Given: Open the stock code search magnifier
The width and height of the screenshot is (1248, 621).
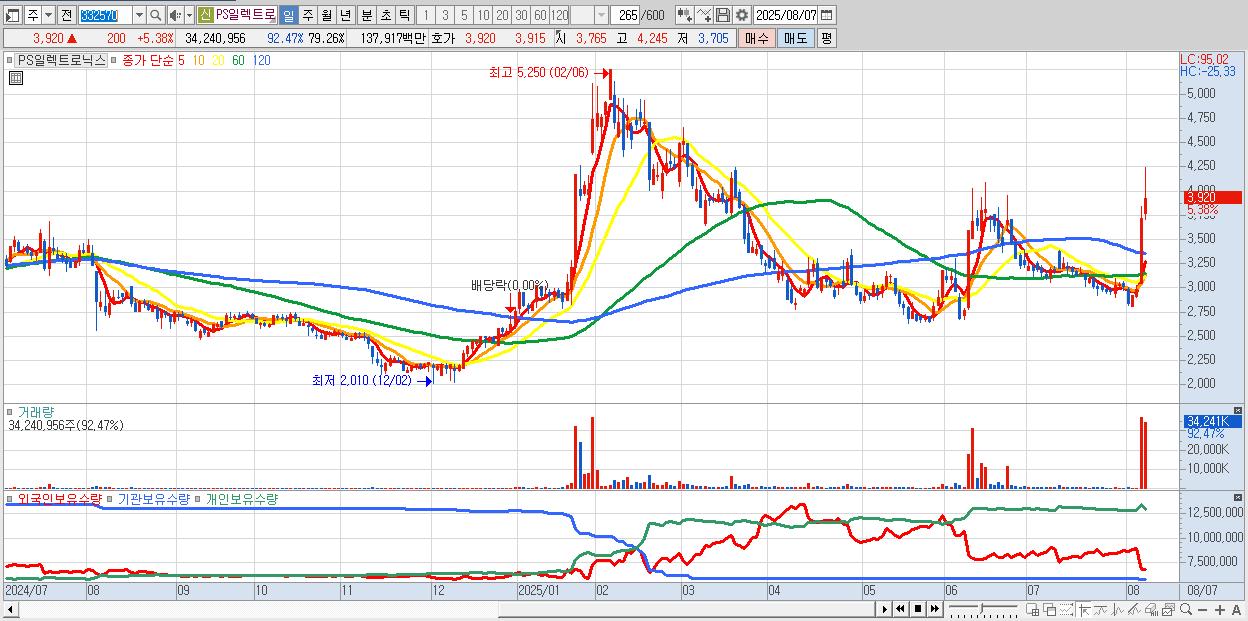Looking at the screenshot, I should pyautogui.click(x=156, y=15).
